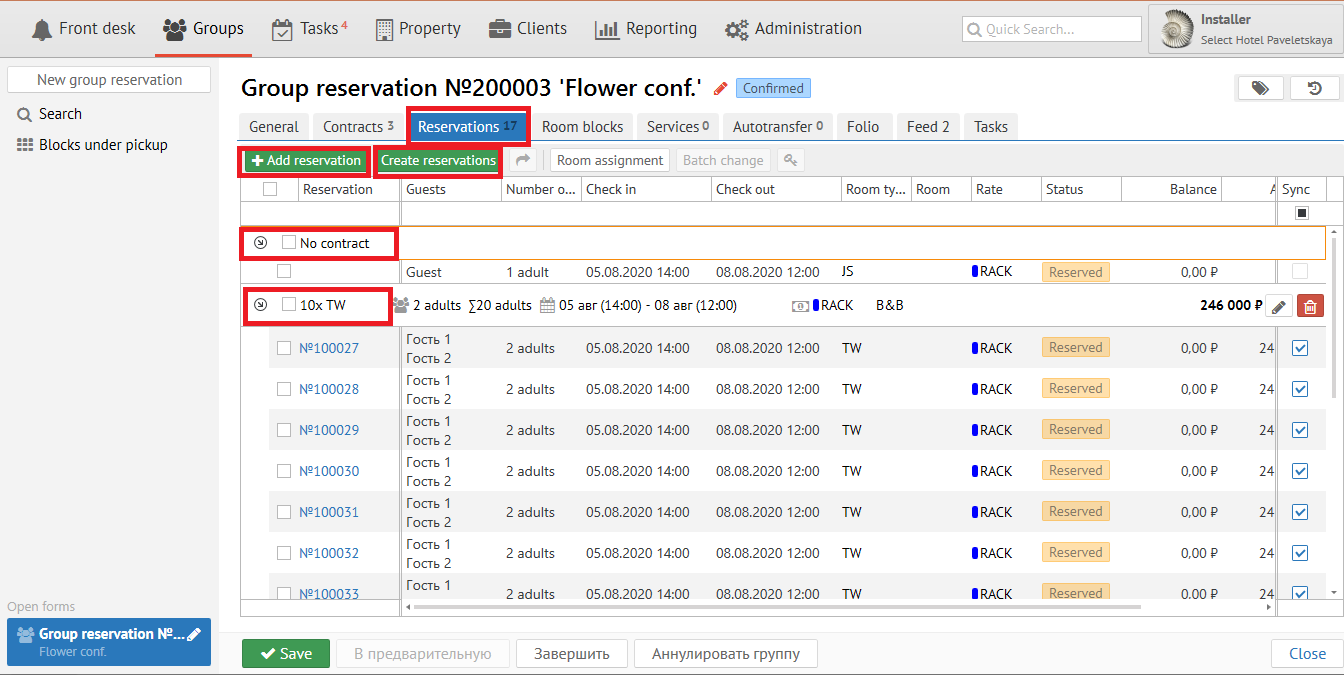Click the red trash icon for 10x TW
The image size is (1344, 675).
(1308, 306)
